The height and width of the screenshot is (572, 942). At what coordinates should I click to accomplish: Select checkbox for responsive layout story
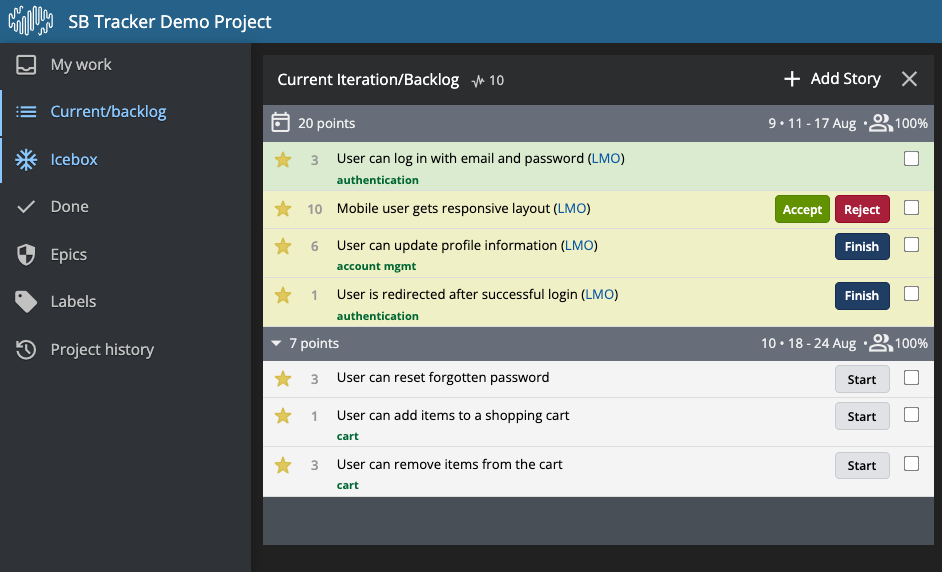pos(911,208)
